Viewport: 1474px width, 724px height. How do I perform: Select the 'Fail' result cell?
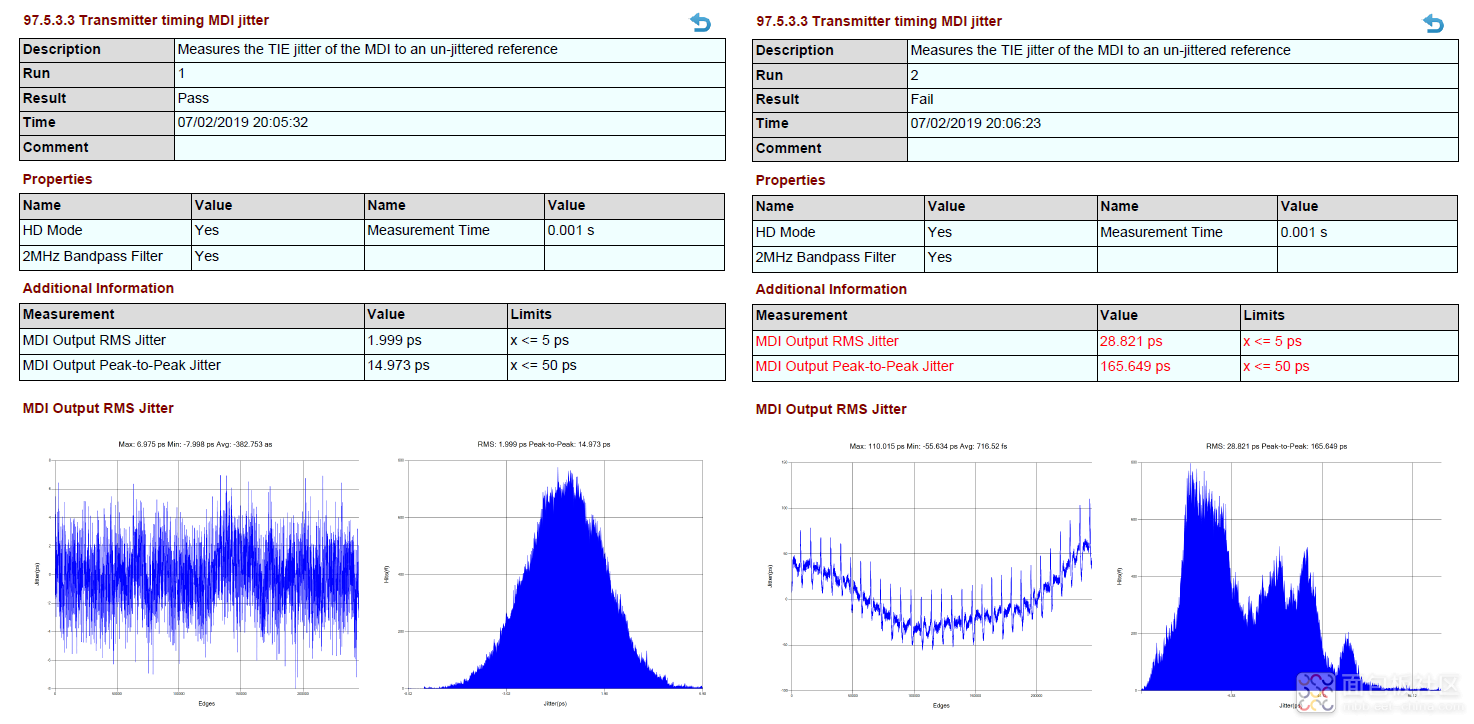pos(1183,99)
